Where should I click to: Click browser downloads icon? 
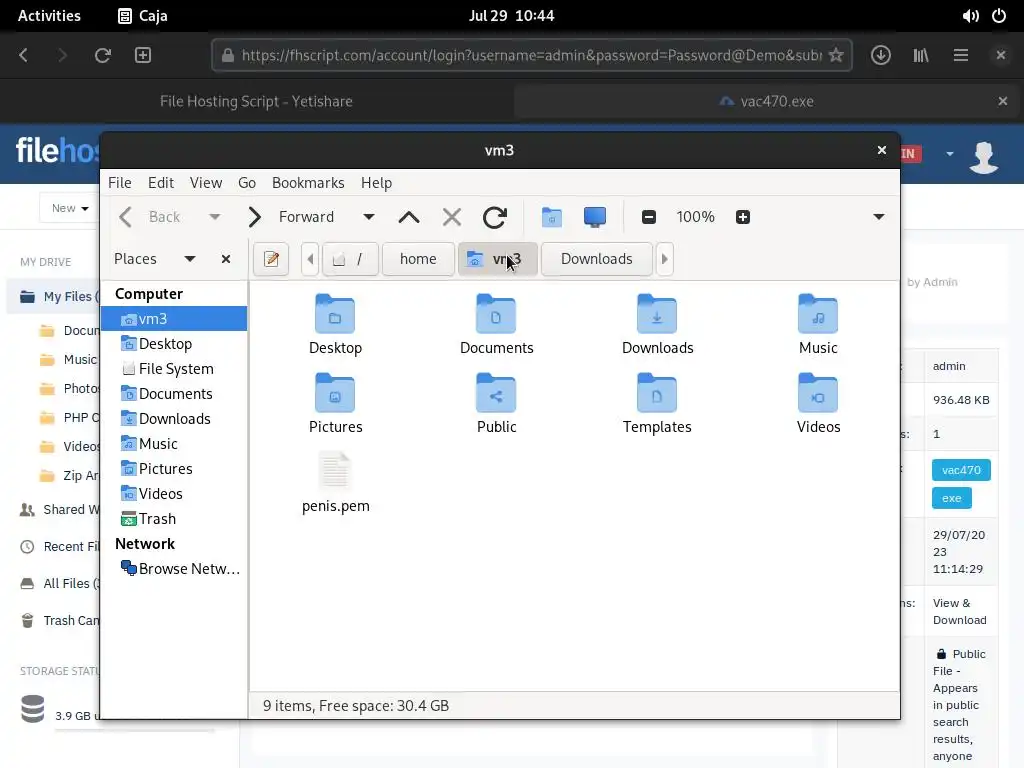click(x=880, y=56)
